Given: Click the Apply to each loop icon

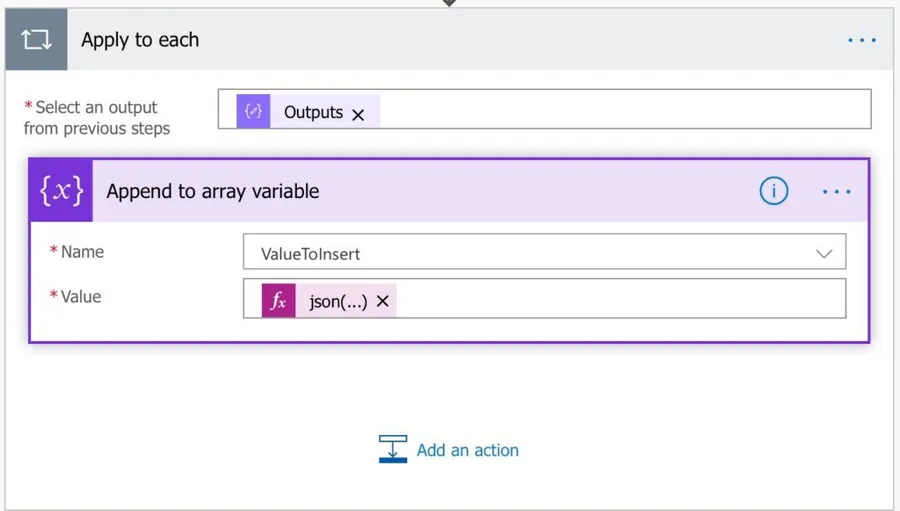Looking at the screenshot, I should 36,40.
